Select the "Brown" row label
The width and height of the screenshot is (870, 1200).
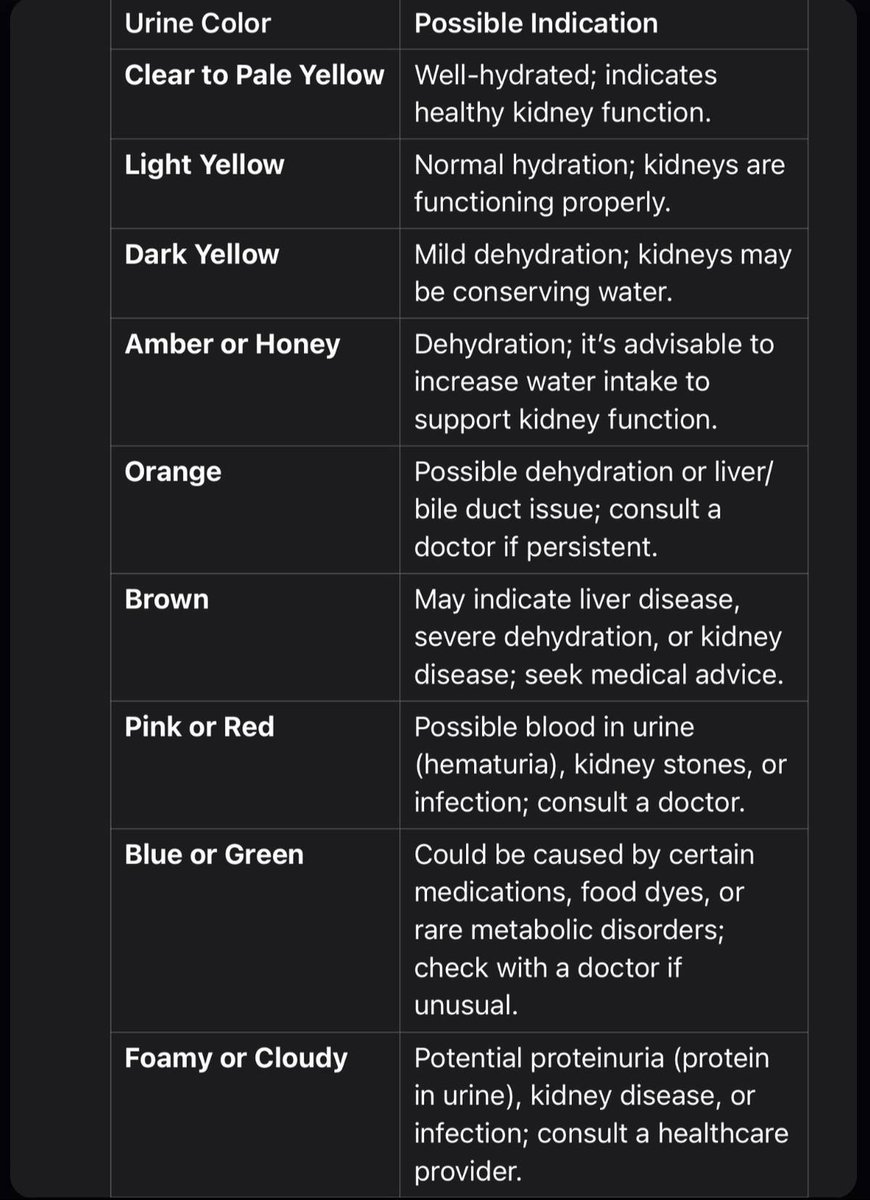click(x=167, y=599)
